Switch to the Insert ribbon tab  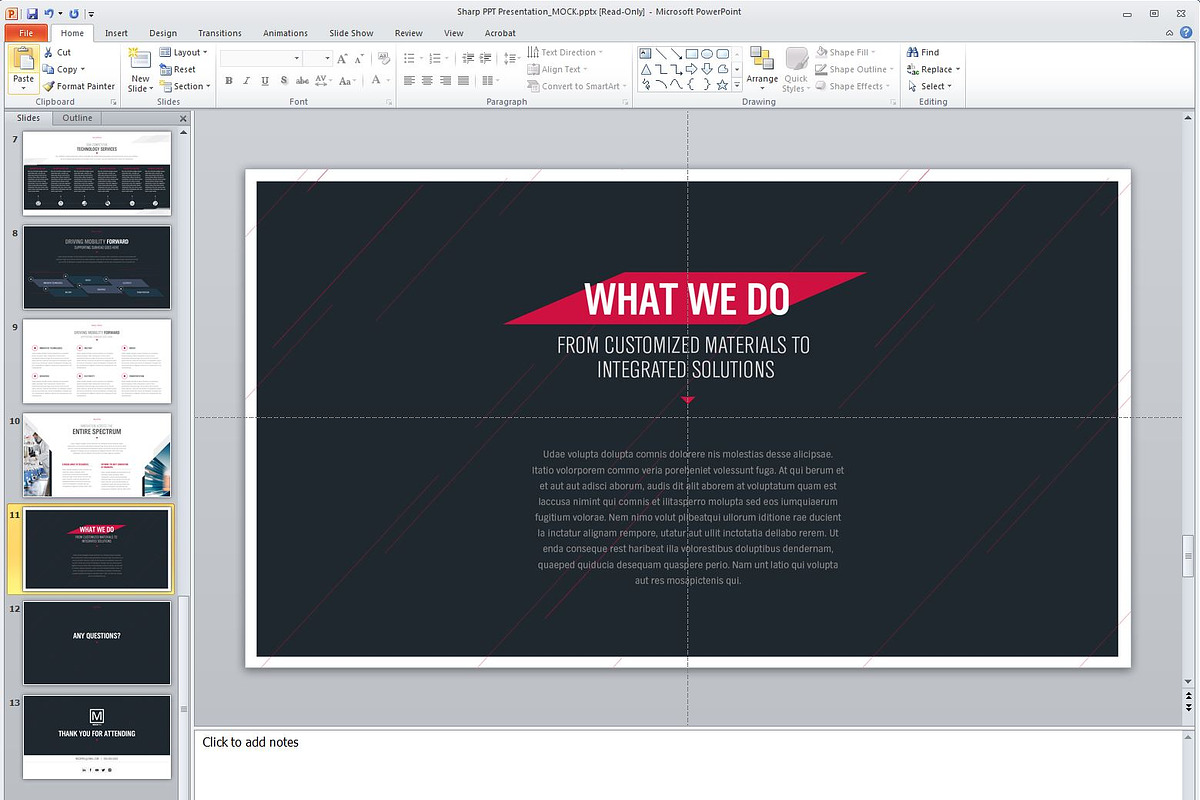pyautogui.click(x=116, y=33)
